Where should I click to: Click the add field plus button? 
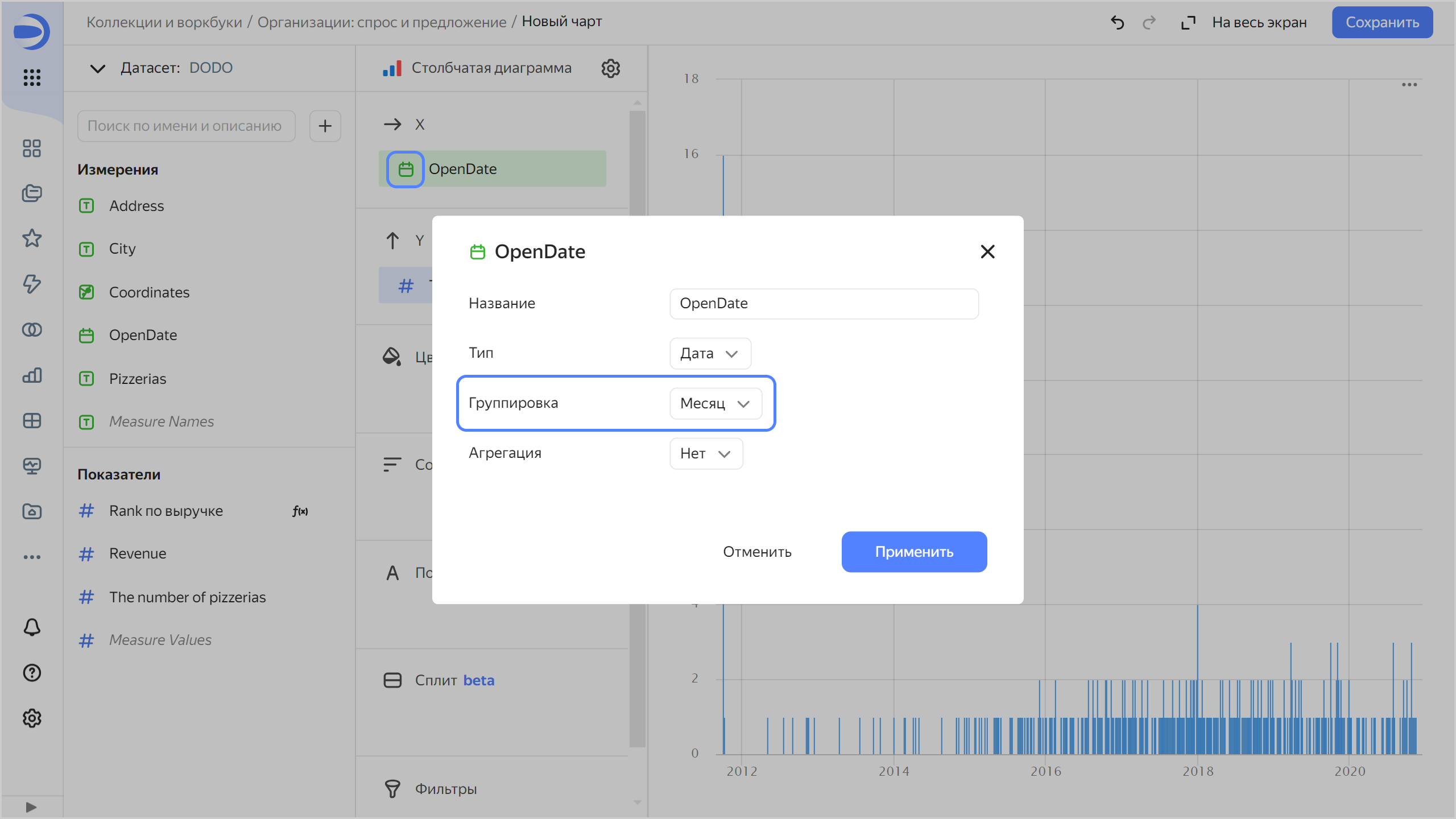(325, 126)
